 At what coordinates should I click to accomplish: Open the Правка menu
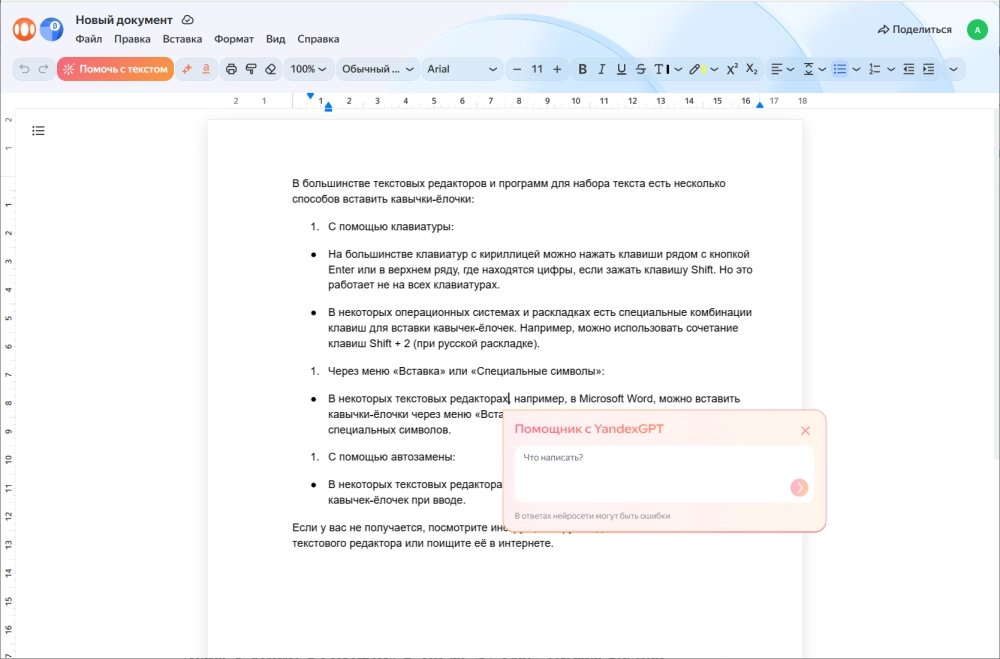[x=132, y=39]
